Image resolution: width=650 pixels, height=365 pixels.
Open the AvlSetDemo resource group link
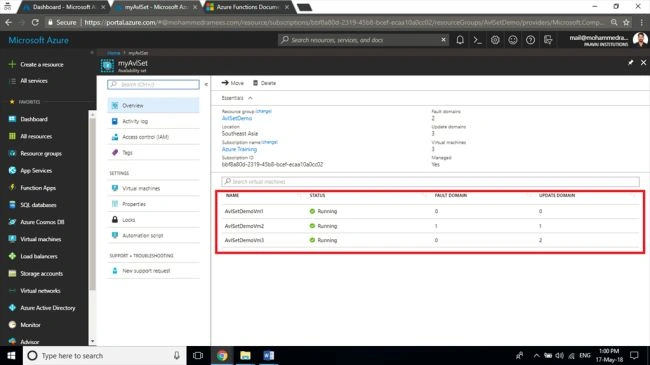(x=237, y=118)
